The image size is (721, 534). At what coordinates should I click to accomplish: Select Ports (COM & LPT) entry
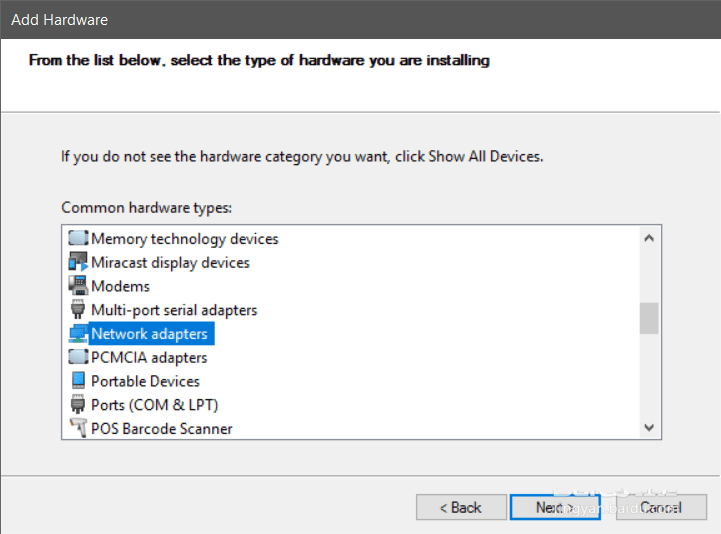coord(154,405)
